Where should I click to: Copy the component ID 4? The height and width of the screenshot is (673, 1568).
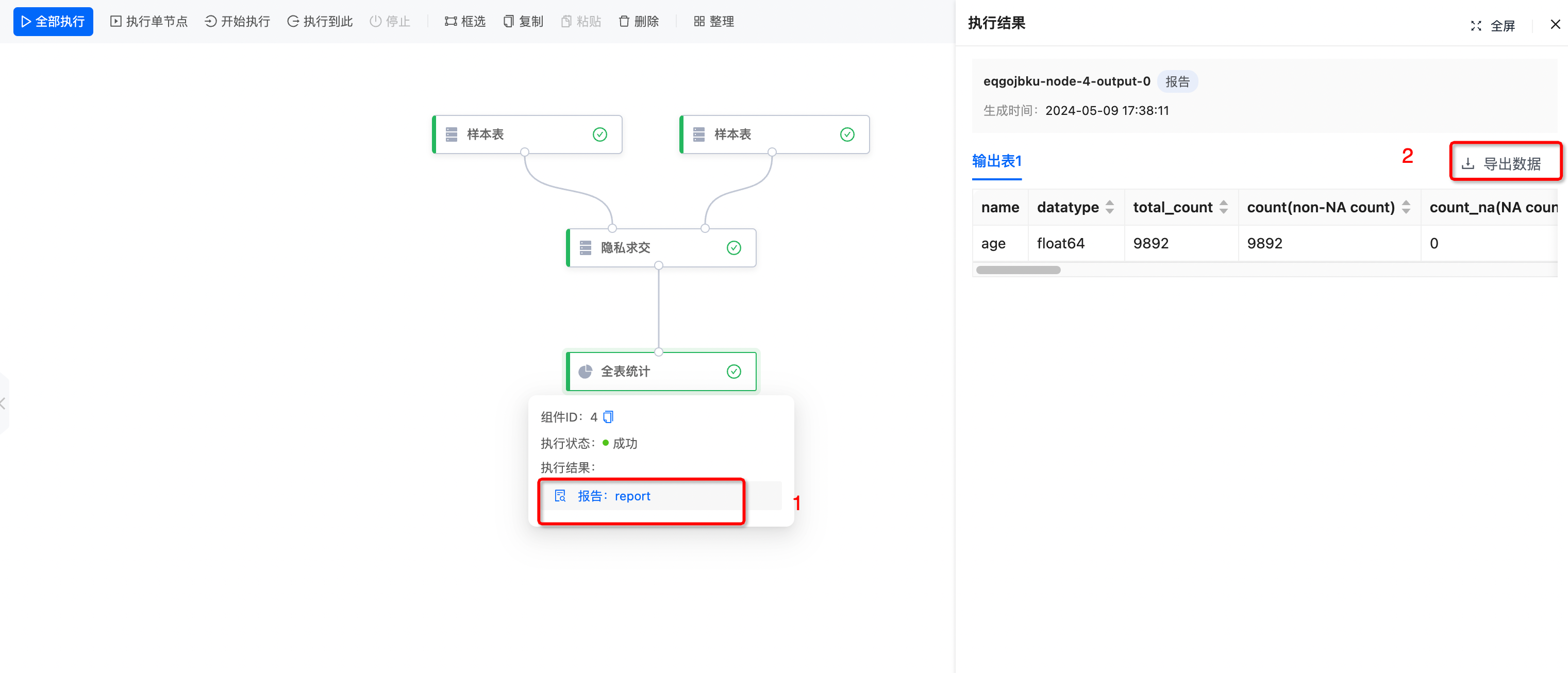608,417
